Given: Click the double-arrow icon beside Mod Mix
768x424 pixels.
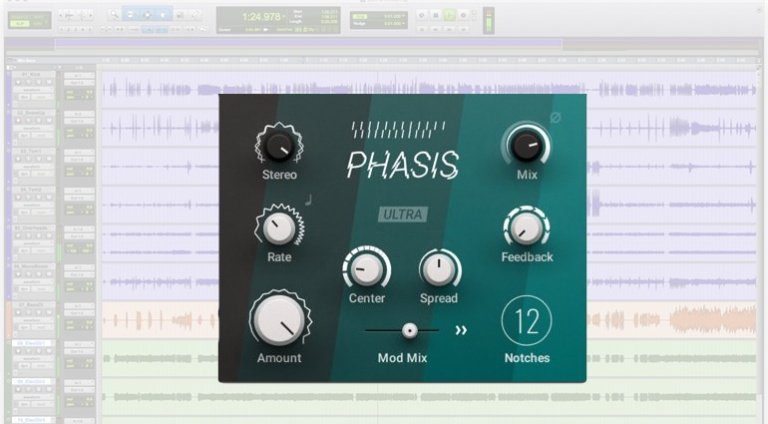Looking at the screenshot, I should [x=461, y=330].
